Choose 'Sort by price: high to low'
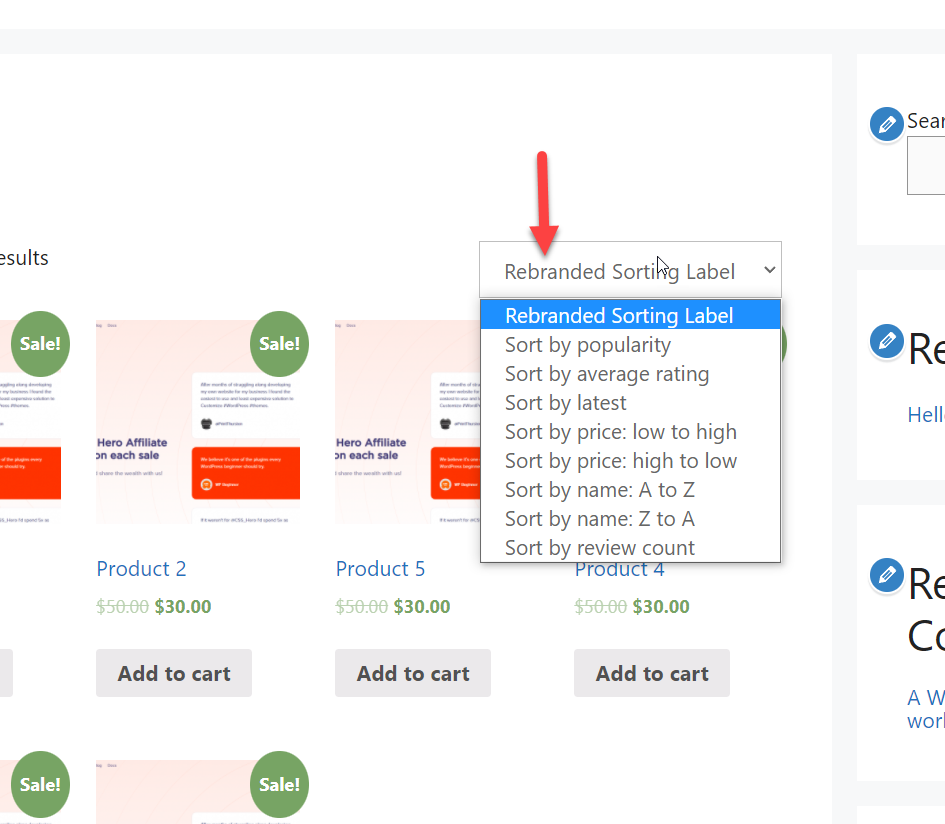This screenshot has width=945, height=824. tap(630, 461)
